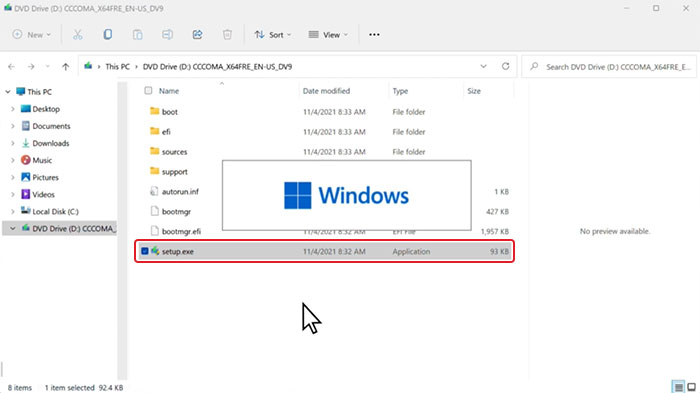Expand the address bar history dropdown
Viewport: 700px width, 393px height.
tap(483, 67)
